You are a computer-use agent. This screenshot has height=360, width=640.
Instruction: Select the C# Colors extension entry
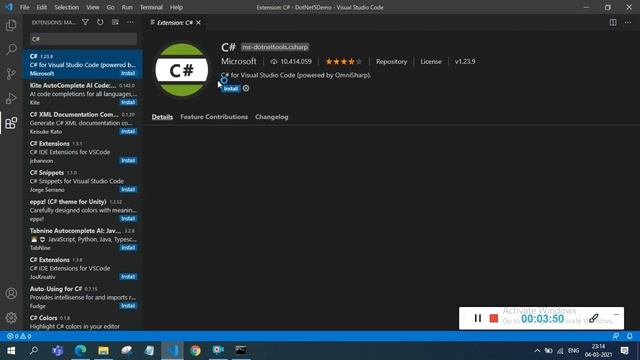click(x=82, y=322)
